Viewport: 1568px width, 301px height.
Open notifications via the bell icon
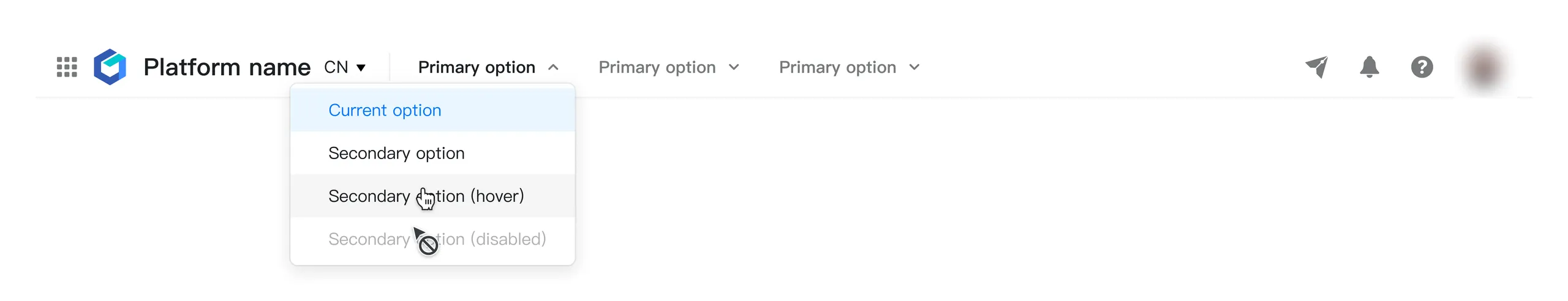click(x=1370, y=67)
